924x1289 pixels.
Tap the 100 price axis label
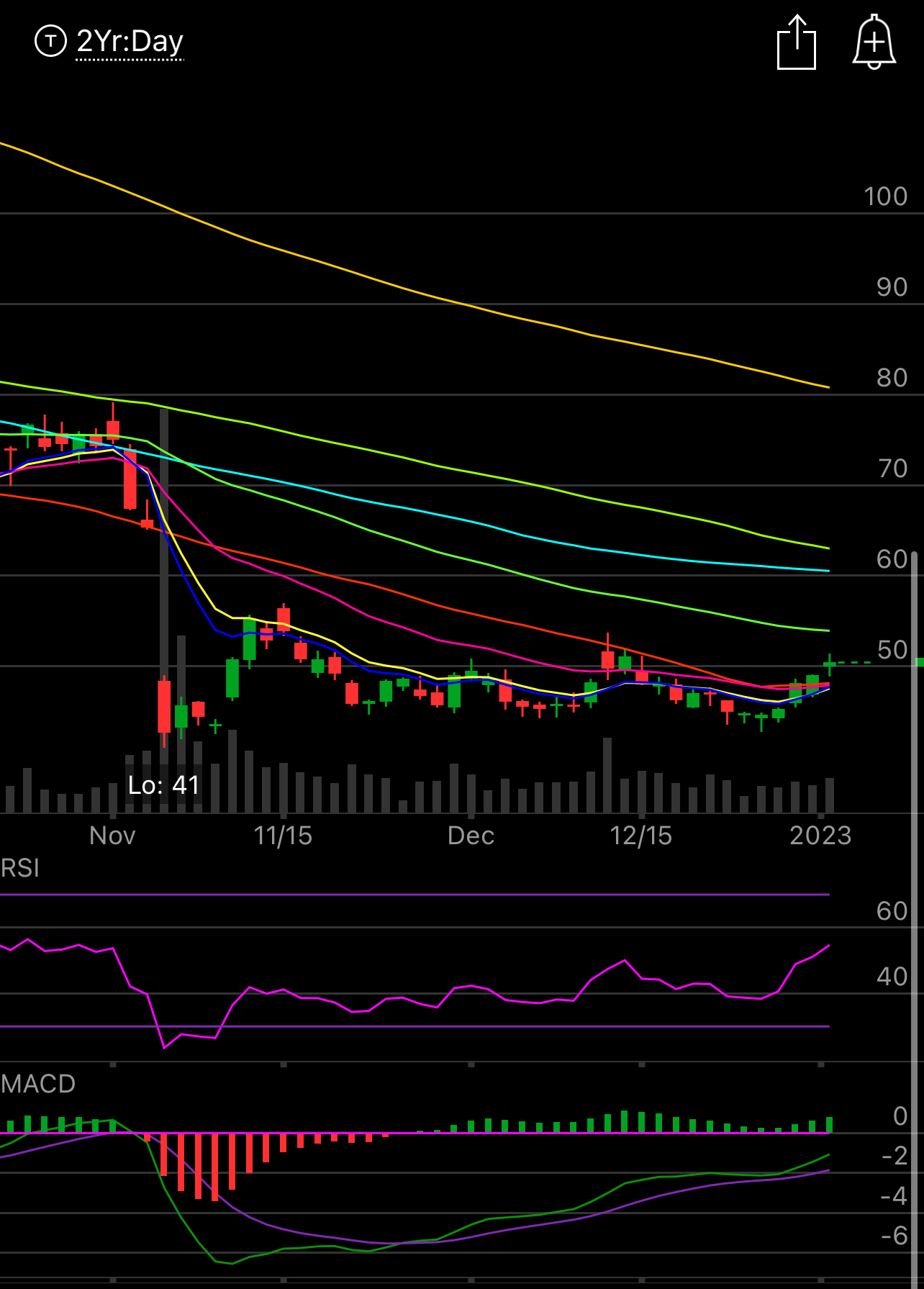pos(885,196)
